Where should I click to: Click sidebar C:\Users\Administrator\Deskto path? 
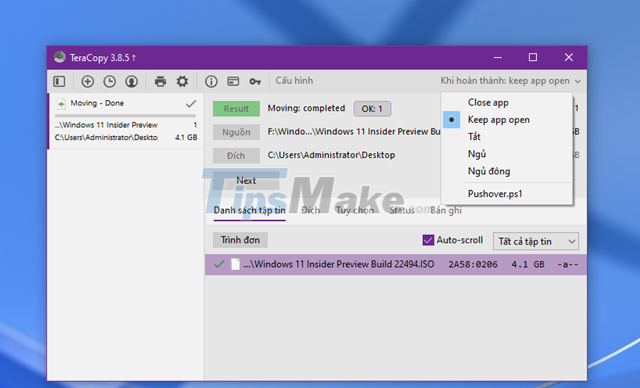(x=106, y=137)
